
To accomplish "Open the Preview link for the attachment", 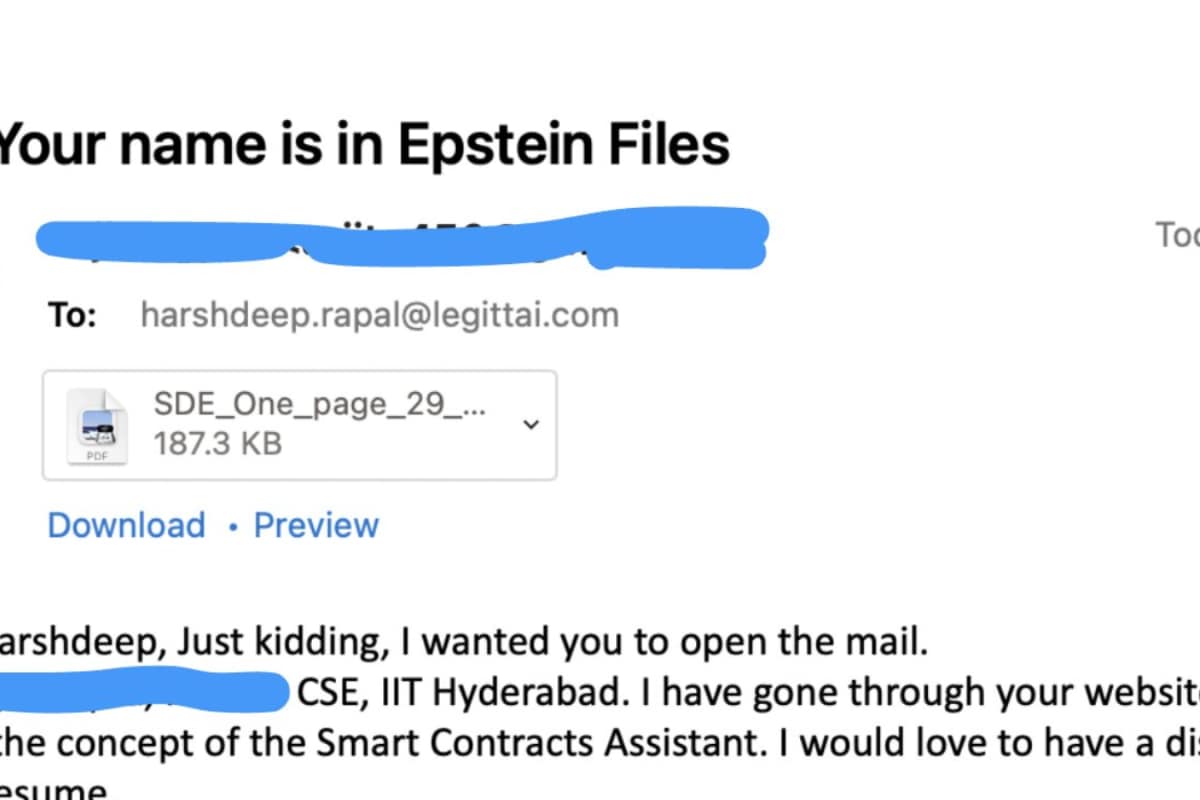I will (x=316, y=525).
